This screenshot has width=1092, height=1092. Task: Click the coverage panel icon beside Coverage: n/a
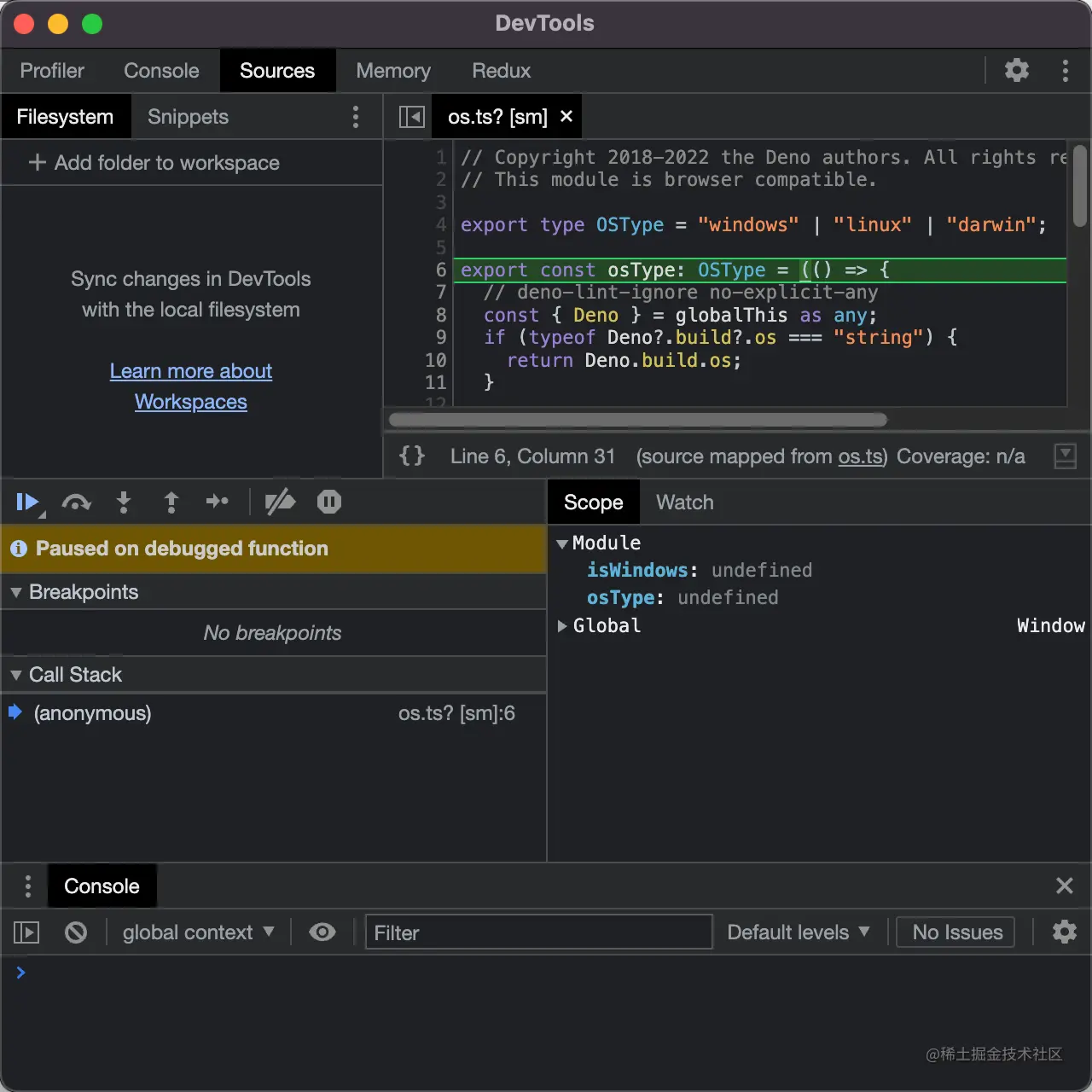(1066, 456)
